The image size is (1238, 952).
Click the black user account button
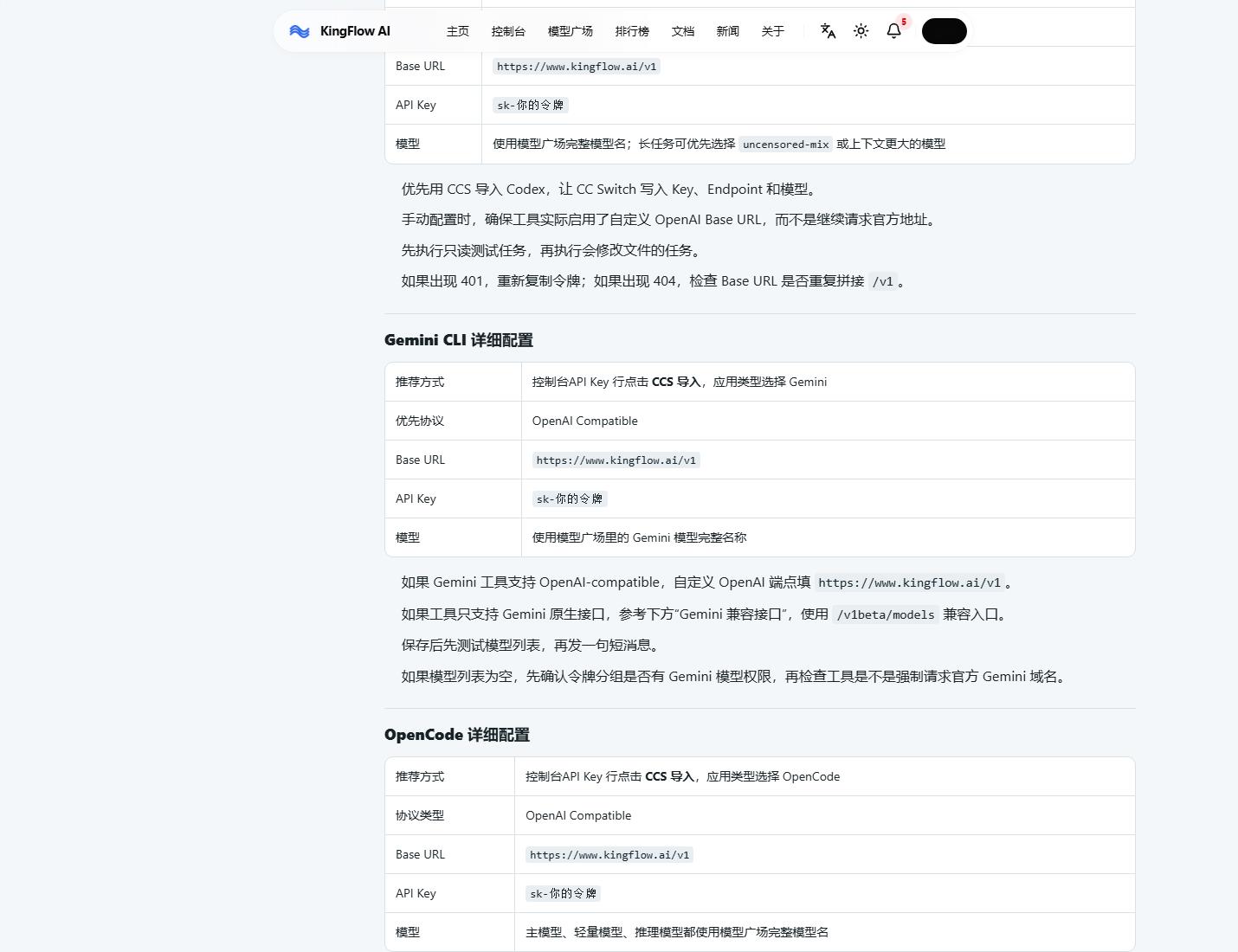945,31
